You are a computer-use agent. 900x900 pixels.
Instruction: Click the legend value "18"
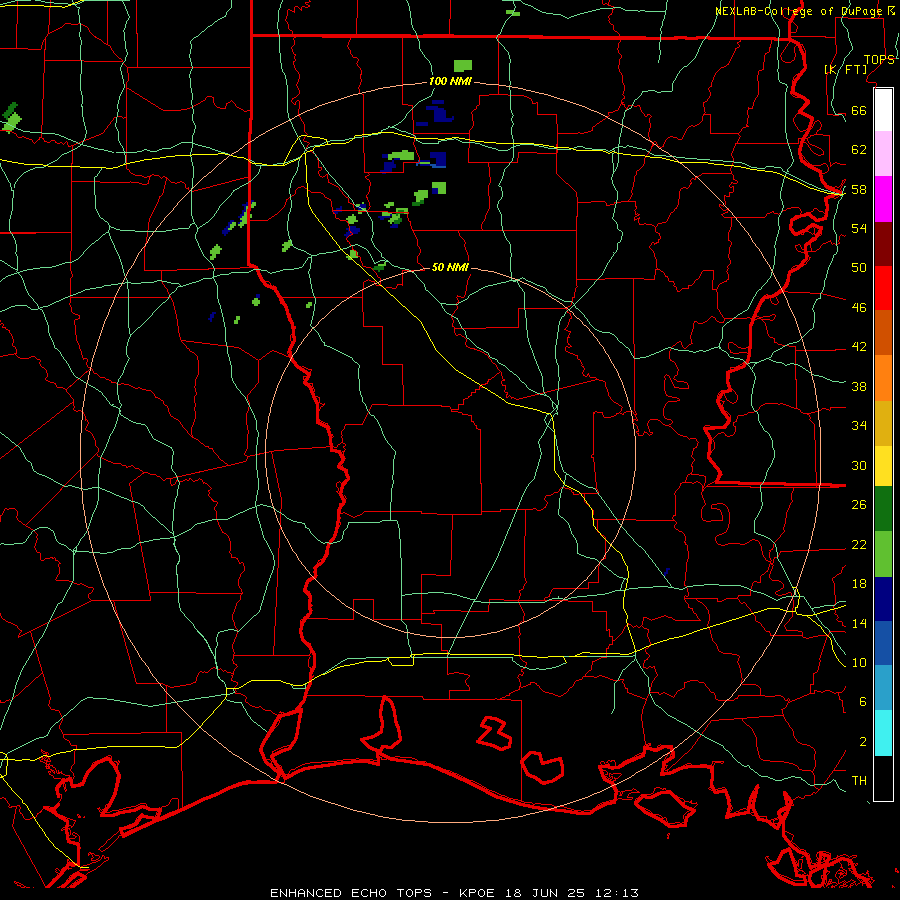tap(859, 584)
